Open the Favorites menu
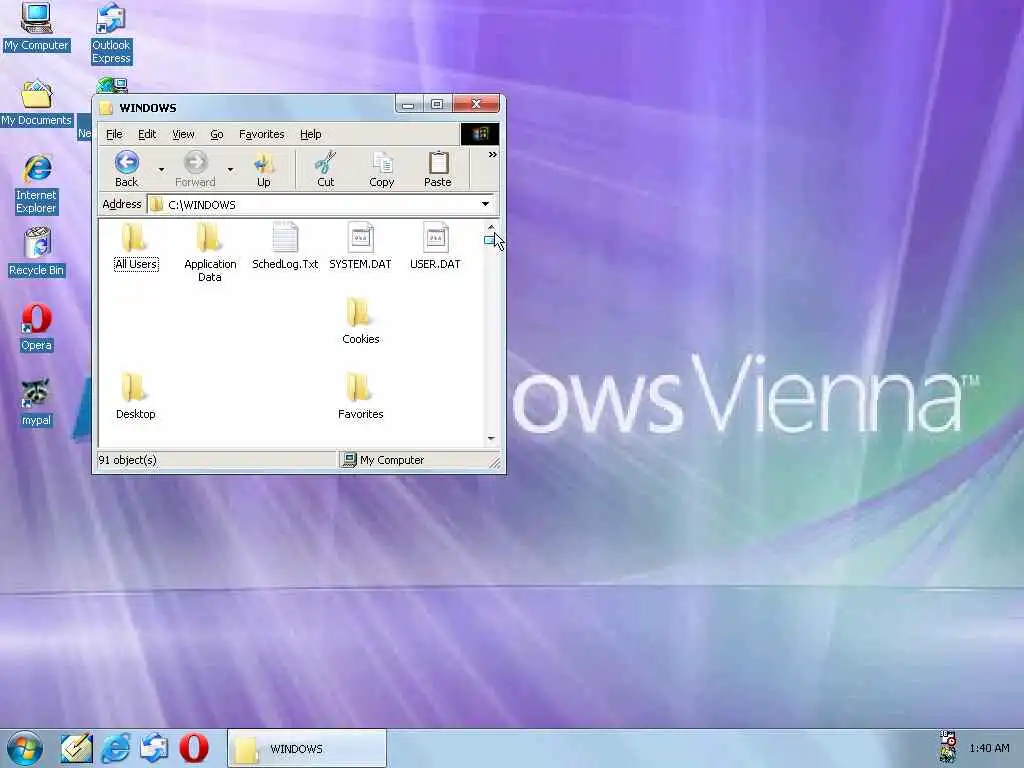This screenshot has width=1024, height=768. click(261, 135)
